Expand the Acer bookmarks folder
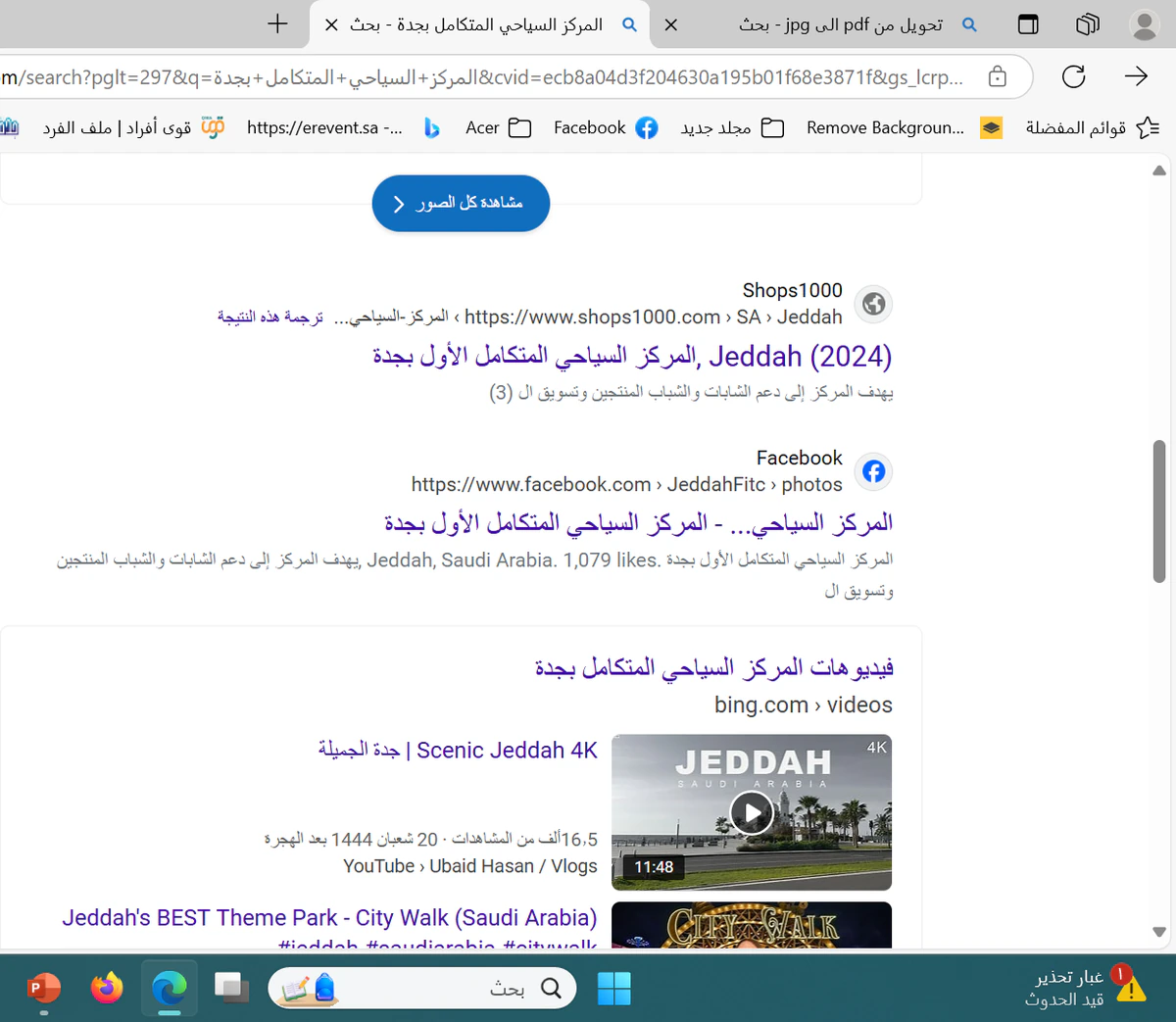Image resolution: width=1176 pixels, height=1022 pixels. click(498, 127)
